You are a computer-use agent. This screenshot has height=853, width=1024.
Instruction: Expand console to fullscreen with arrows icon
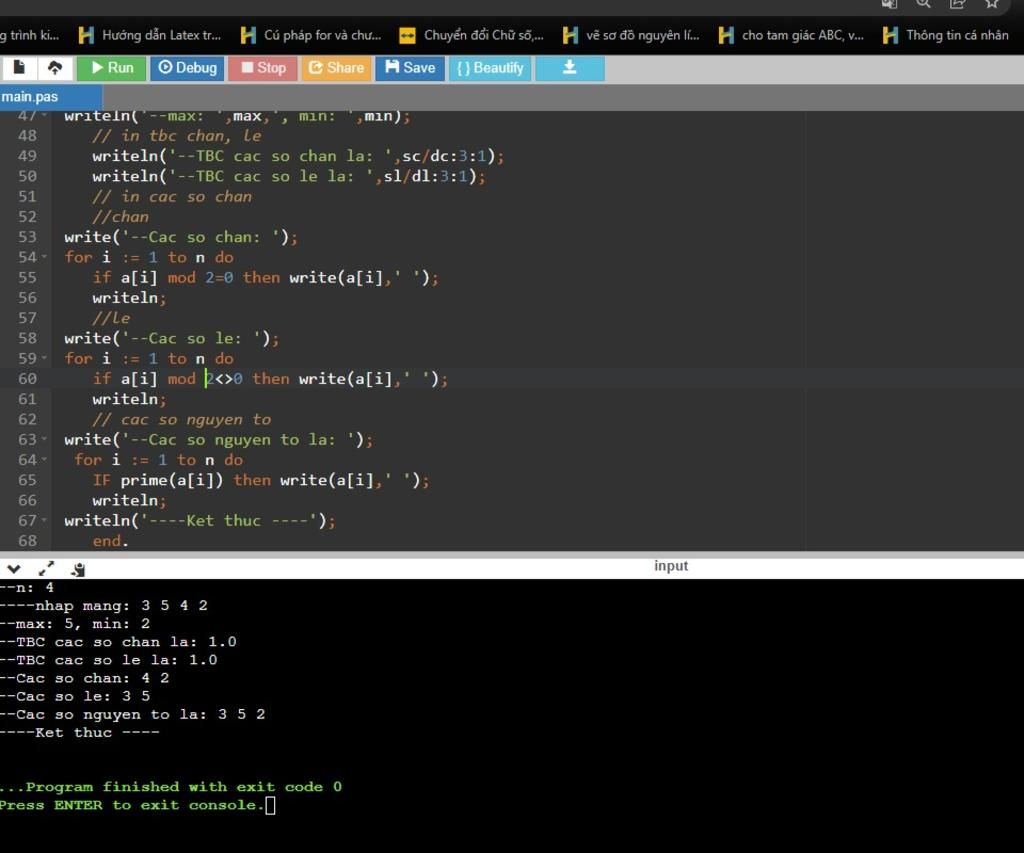click(x=46, y=569)
